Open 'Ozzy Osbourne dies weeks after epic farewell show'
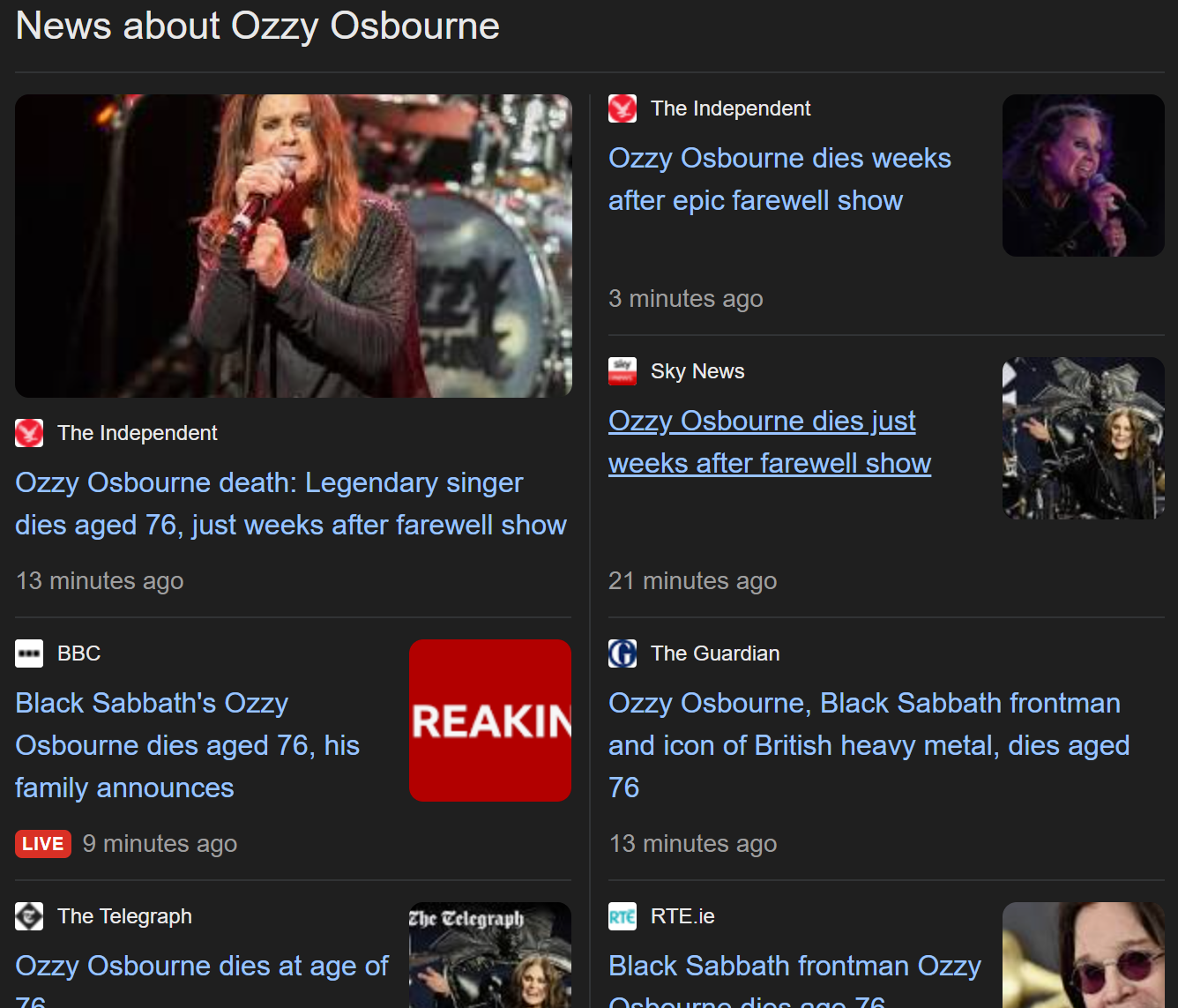This screenshot has width=1178, height=1008. (779, 179)
